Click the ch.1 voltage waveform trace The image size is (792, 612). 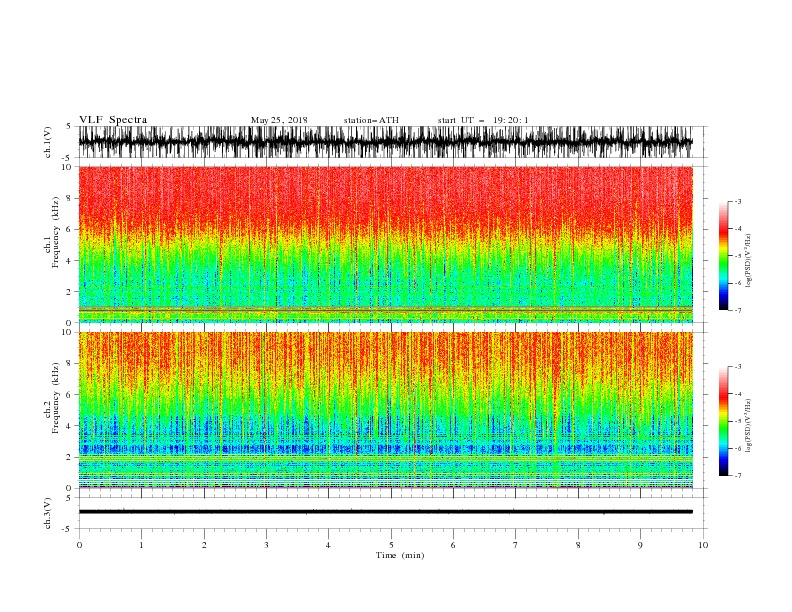[x=385, y=142]
